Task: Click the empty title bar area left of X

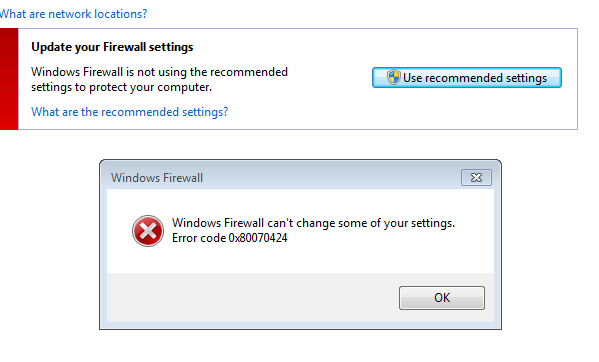Action: (329, 178)
